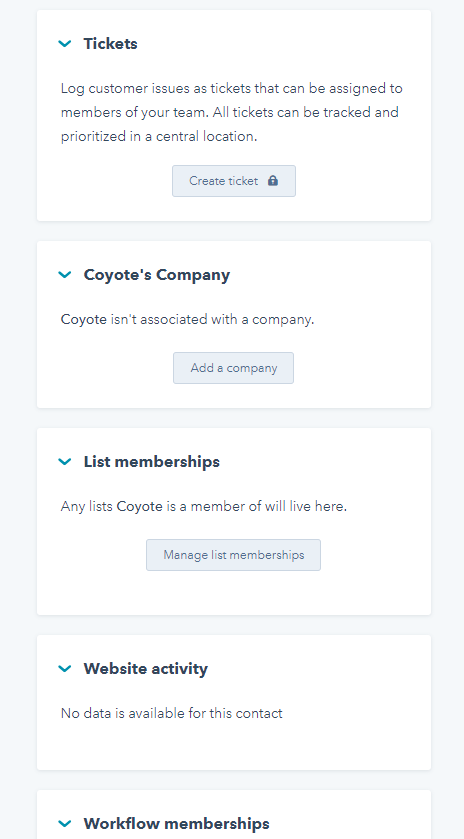Screen dimensions: 464x839
Task: Collapse the Tickets section chevron
Action: (65, 43)
